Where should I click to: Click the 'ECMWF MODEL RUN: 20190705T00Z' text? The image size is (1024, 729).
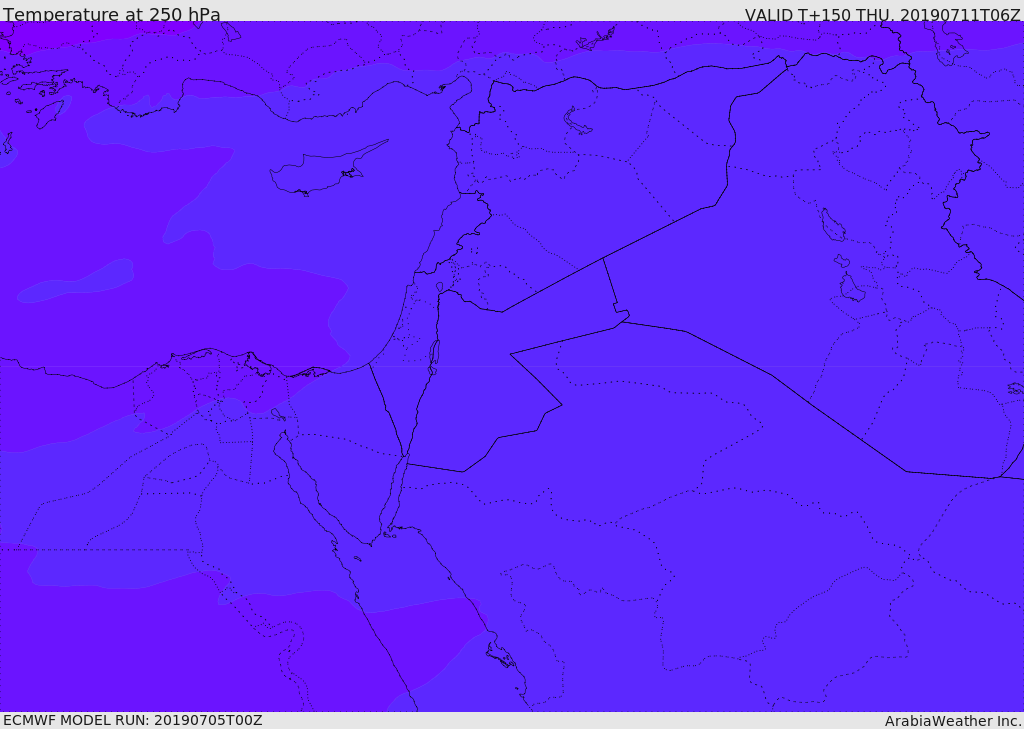click(133, 720)
